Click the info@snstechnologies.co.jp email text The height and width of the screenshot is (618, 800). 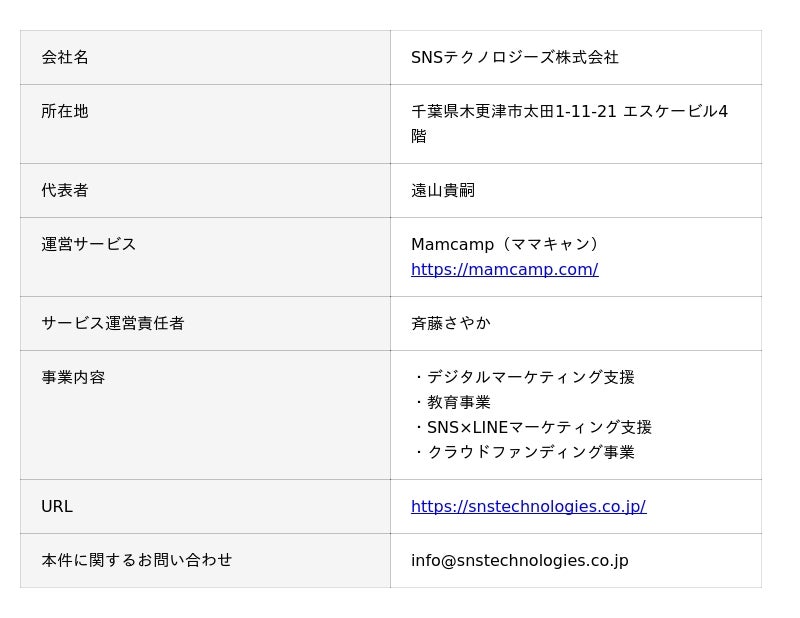[x=519, y=560]
